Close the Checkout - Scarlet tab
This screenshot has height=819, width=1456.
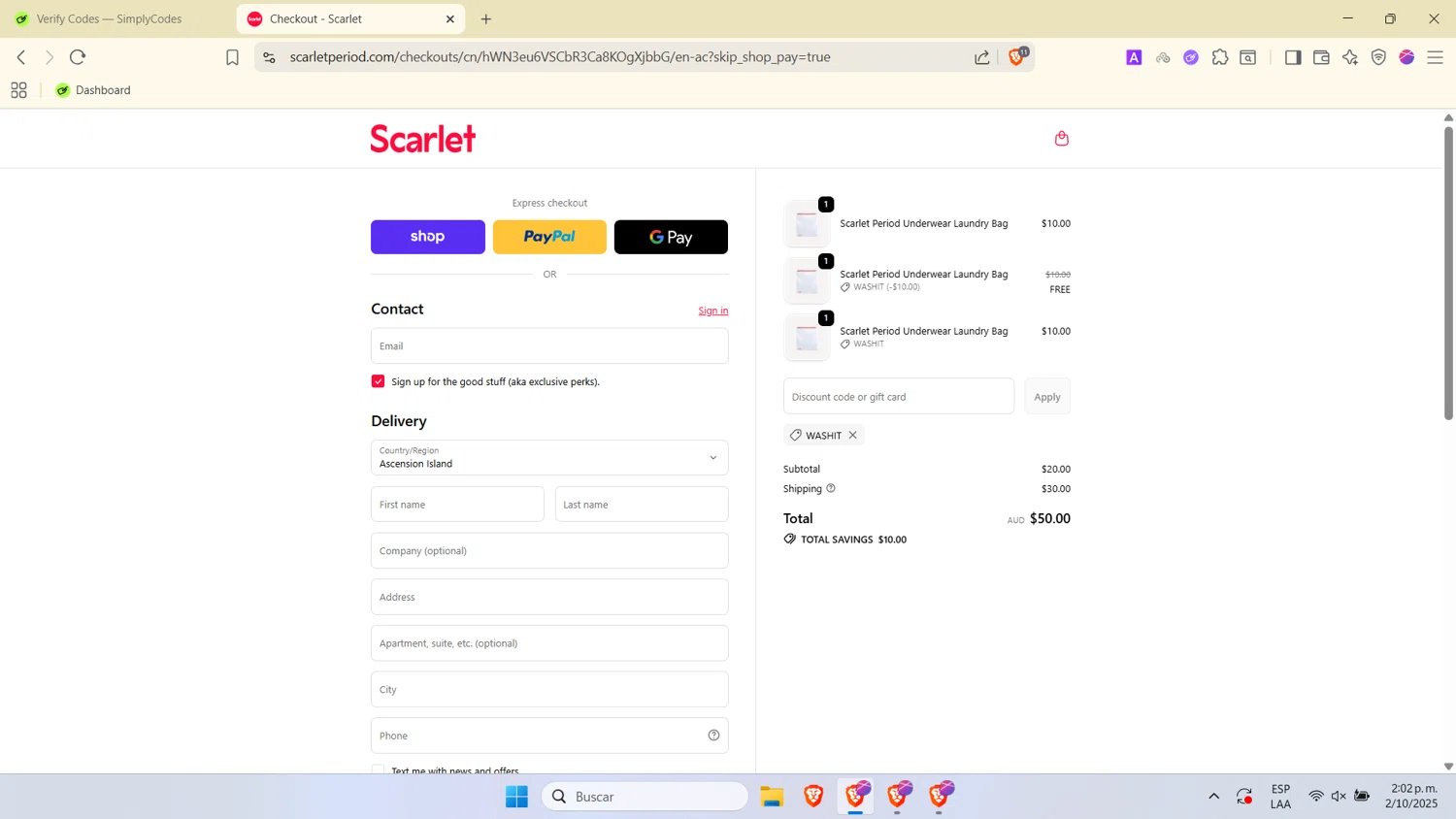tap(450, 18)
